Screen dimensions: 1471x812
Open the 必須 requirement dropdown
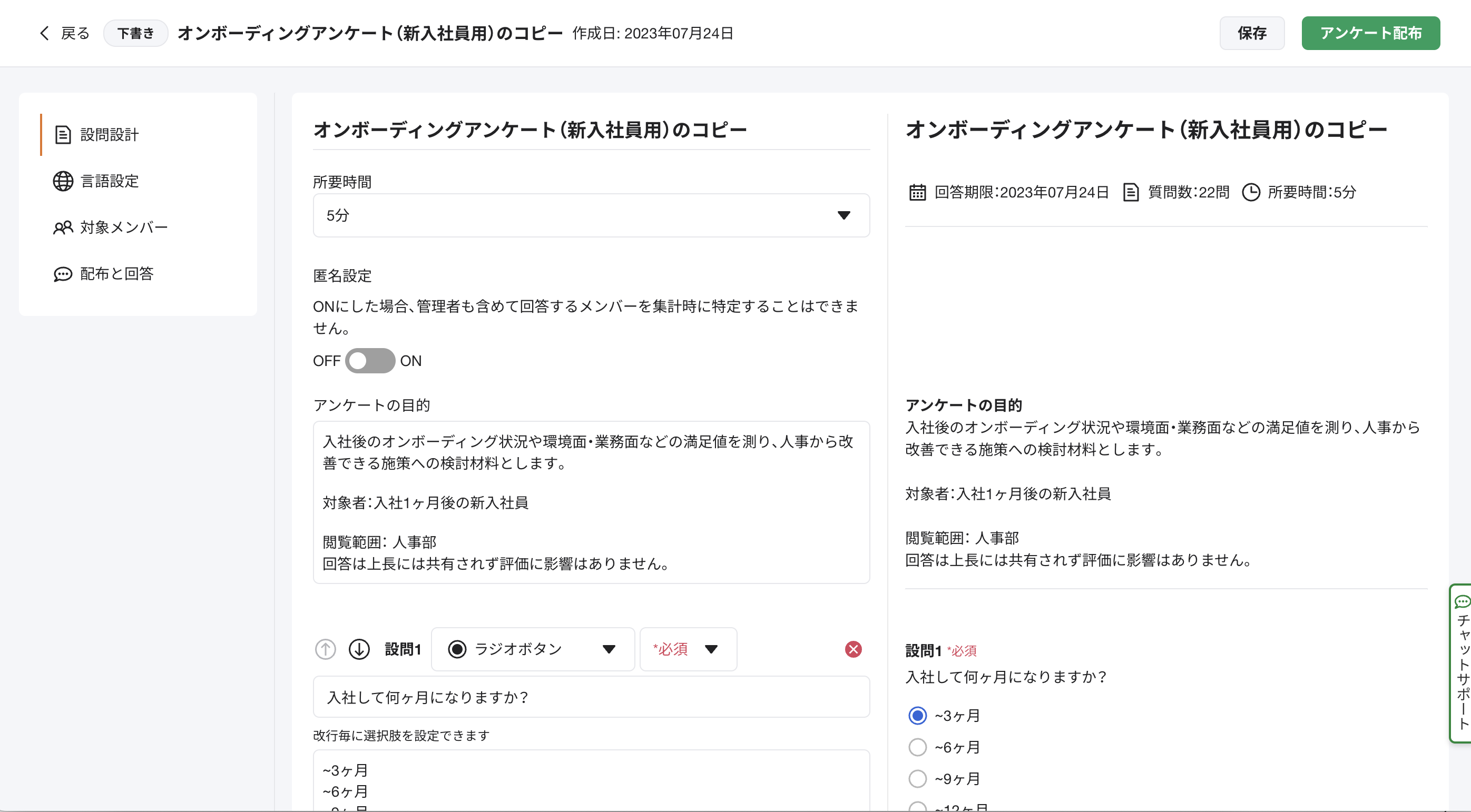[688, 649]
